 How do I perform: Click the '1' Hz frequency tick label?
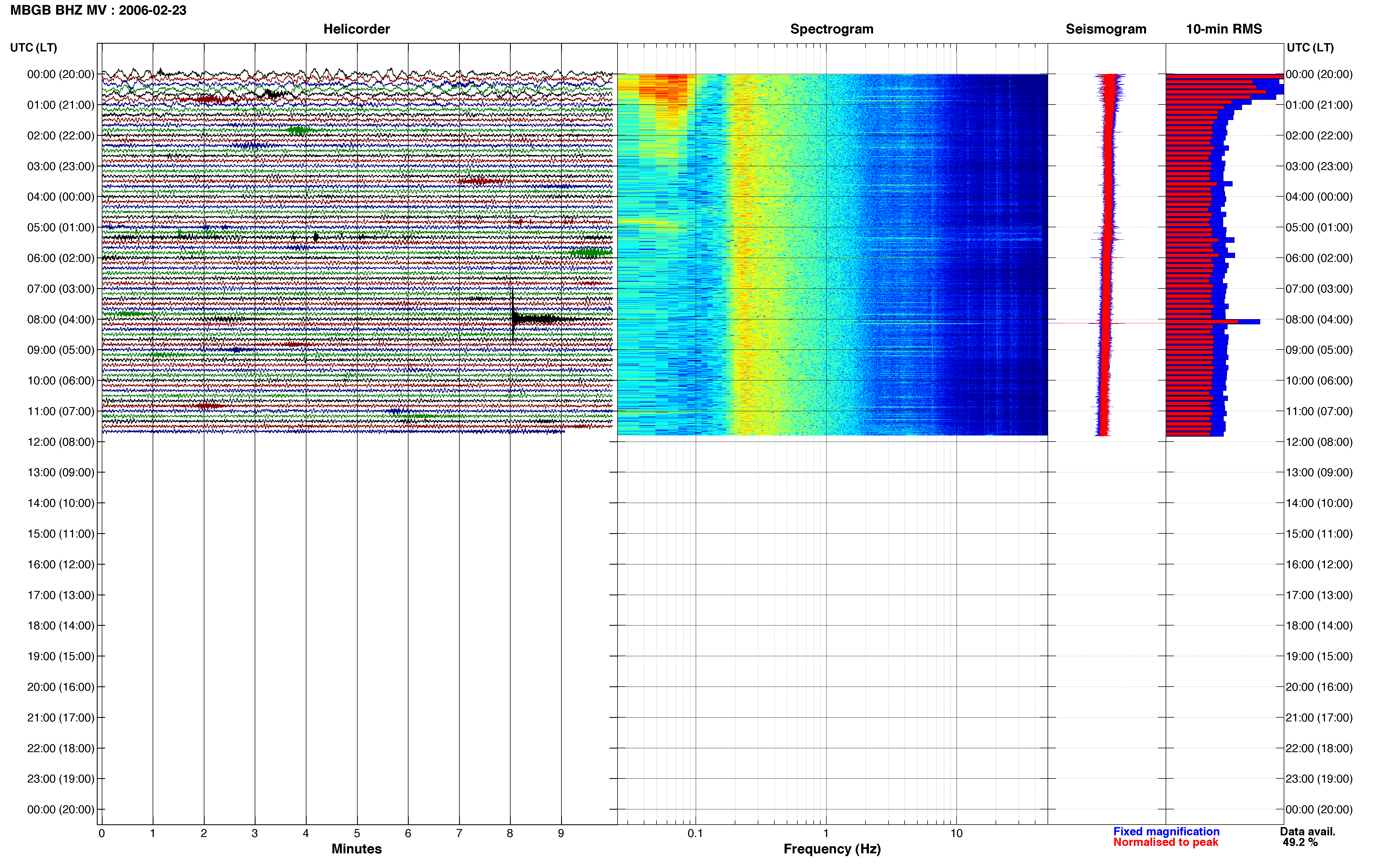tap(826, 833)
